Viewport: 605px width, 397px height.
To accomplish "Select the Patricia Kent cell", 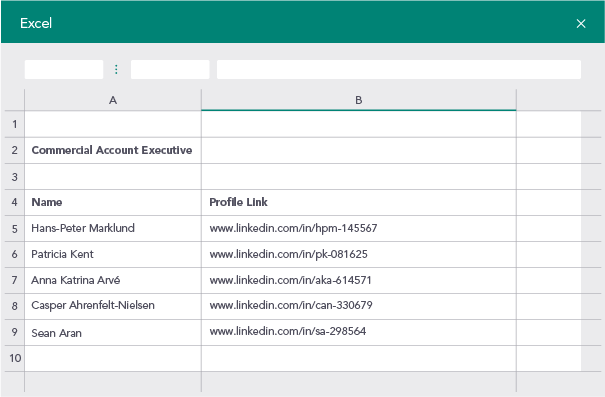I will (113, 254).
